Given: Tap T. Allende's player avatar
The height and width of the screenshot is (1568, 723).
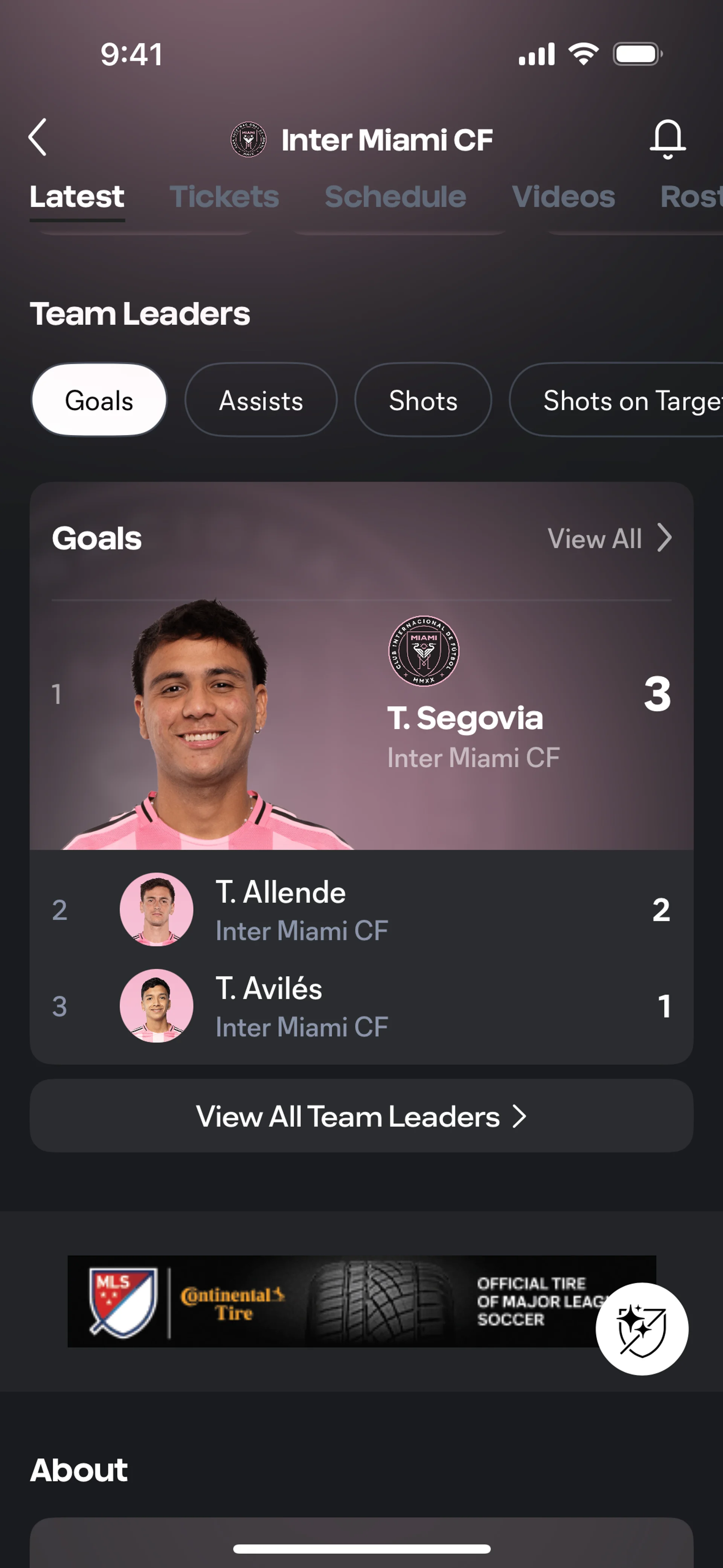Looking at the screenshot, I should [156, 909].
